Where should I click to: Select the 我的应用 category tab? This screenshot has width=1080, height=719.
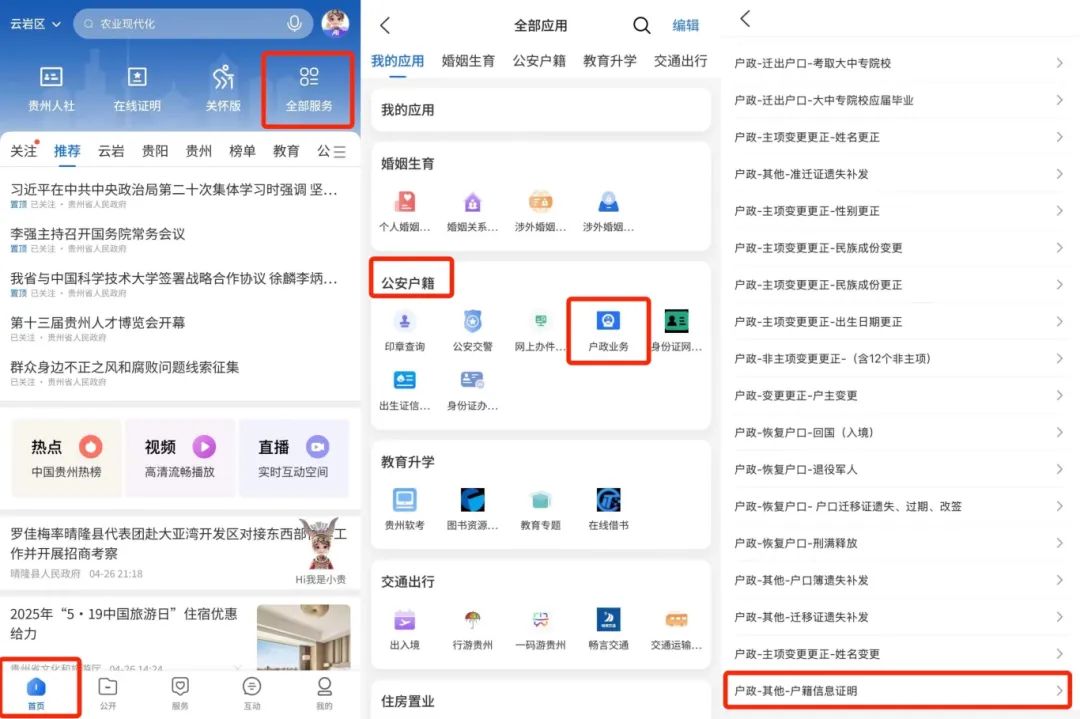coord(397,61)
